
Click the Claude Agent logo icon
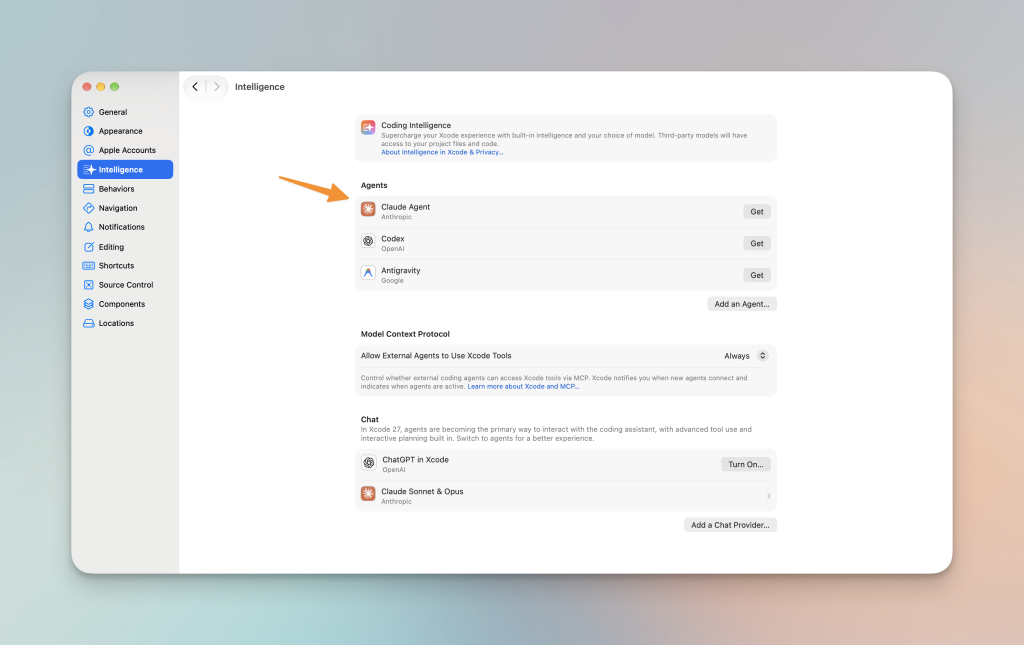(x=368, y=209)
